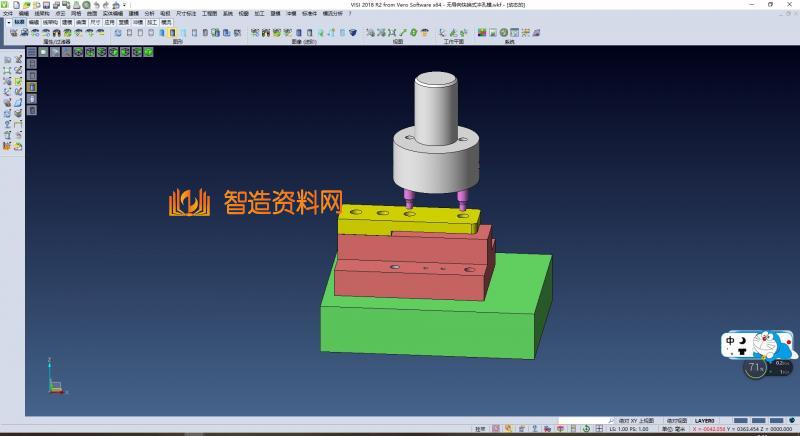The width and height of the screenshot is (800, 436).
Task: Open the 标准件 menu
Action: pyautogui.click(x=309, y=13)
